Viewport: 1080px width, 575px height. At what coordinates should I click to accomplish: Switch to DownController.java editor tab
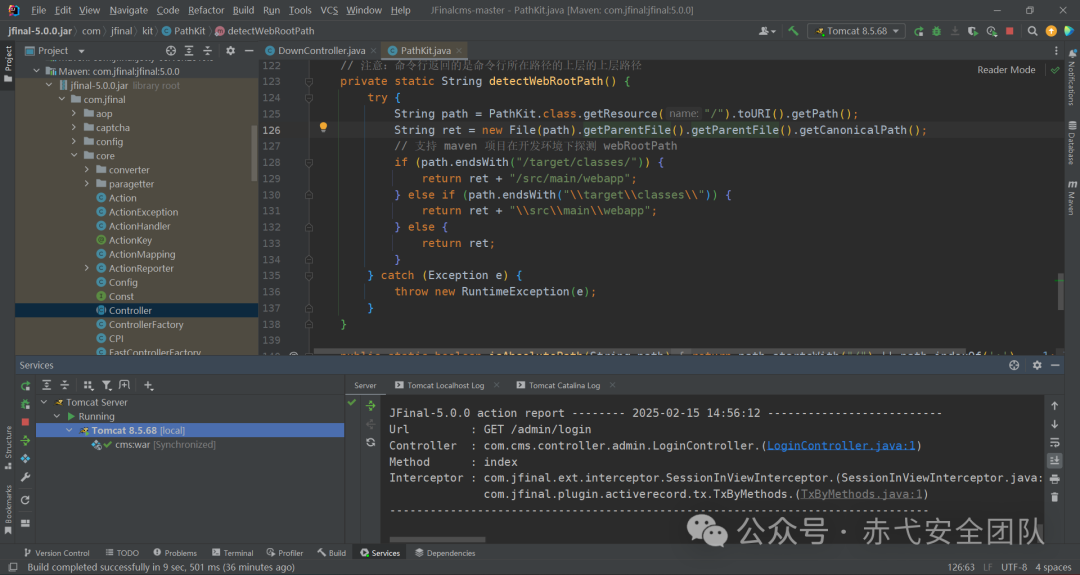click(321, 50)
